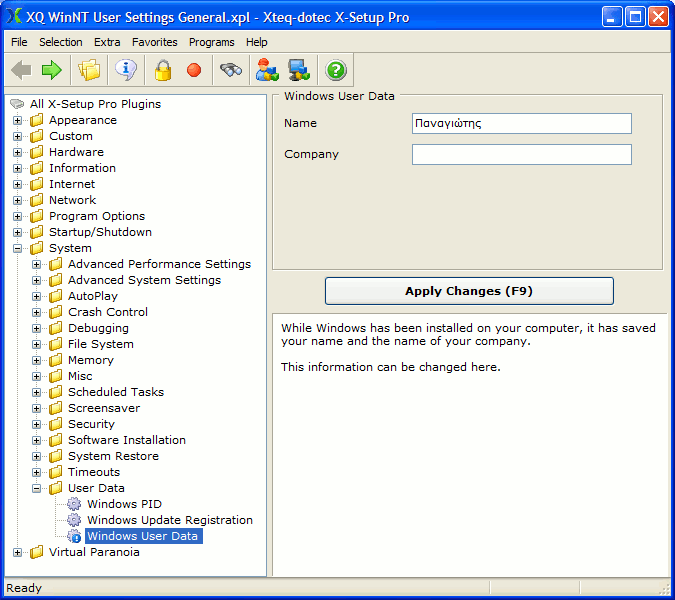Select the Windows PID tree item

124,504
